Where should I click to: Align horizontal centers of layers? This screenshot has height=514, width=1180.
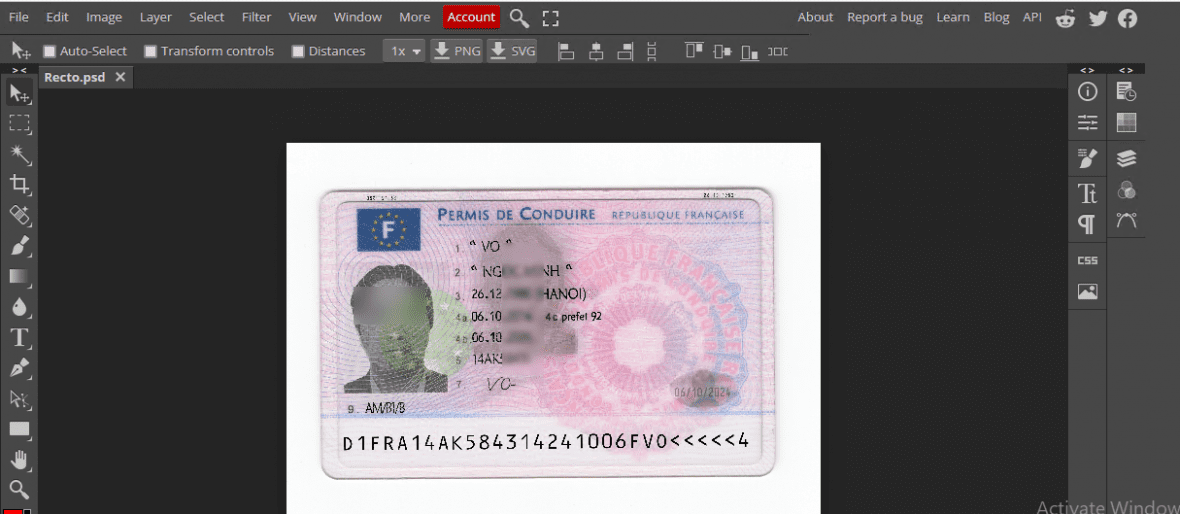coord(597,51)
